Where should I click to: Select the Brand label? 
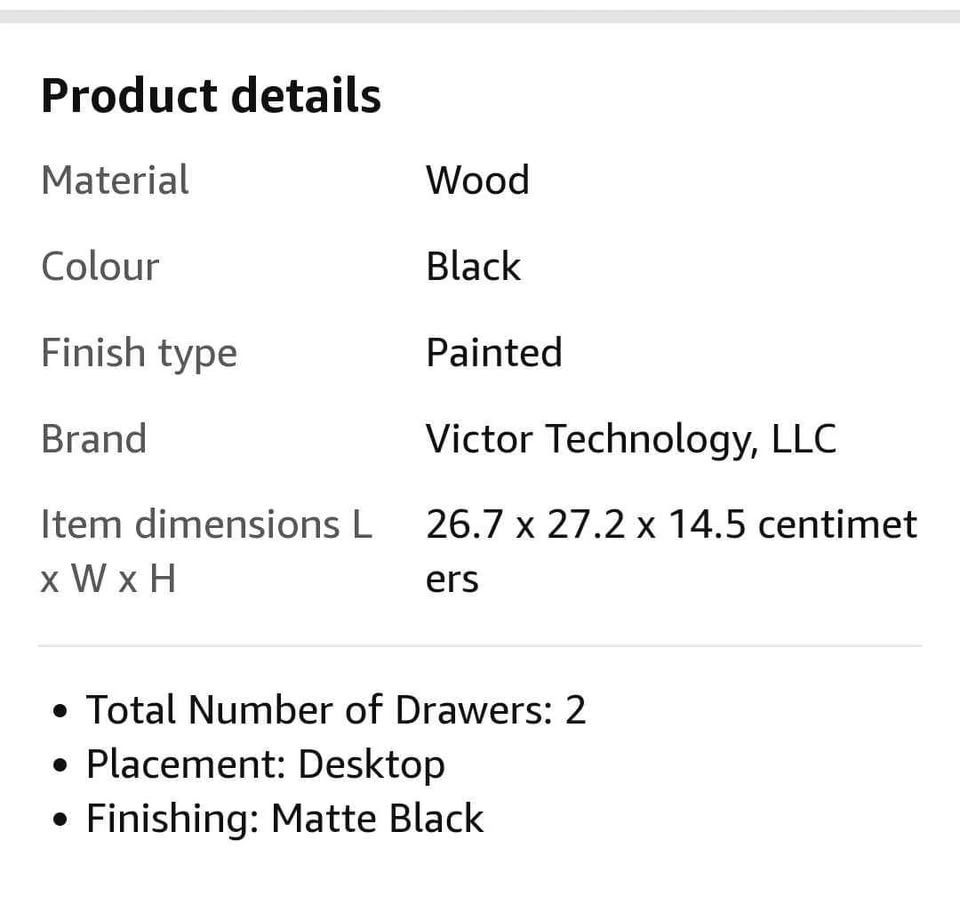point(94,439)
